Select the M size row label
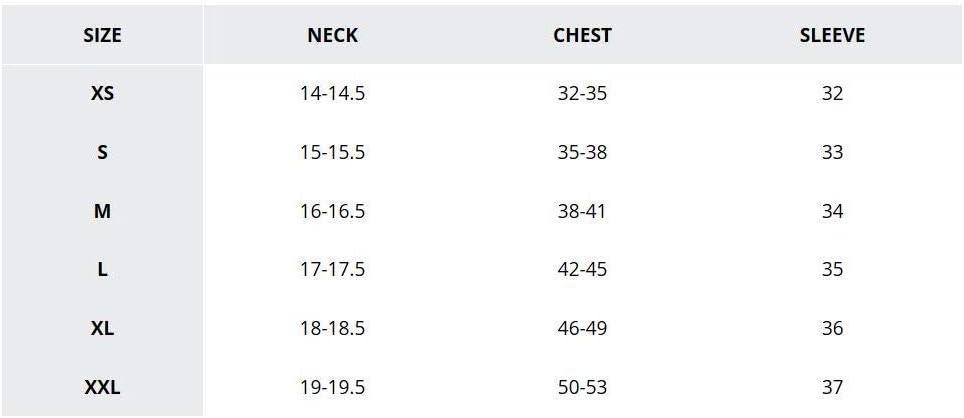 point(102,211)
